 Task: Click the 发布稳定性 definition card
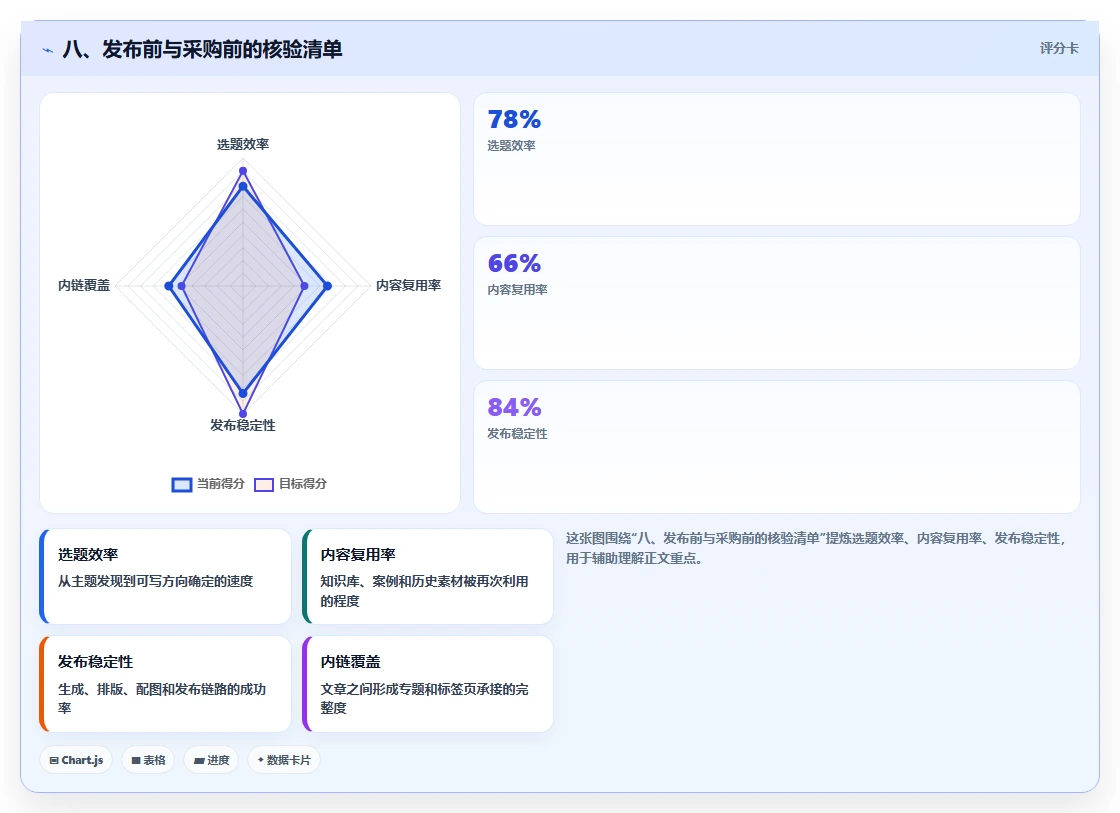tap(165, 684)
